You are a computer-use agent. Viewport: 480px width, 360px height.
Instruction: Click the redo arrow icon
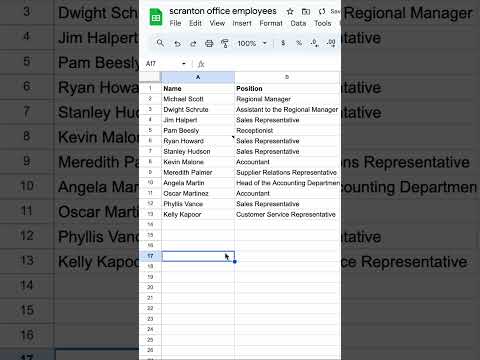click(x=193, y=43)
